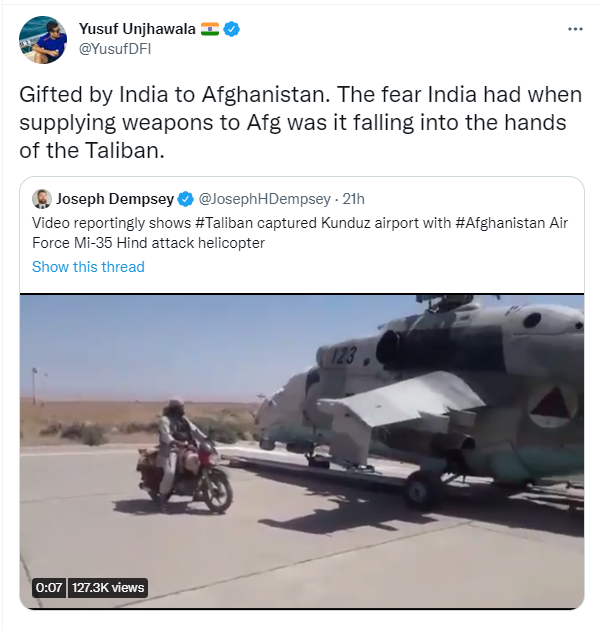Viewport: 600px width, 631px height.
Task: Click the @YusufDFI handle
Action: coord(115,49)
